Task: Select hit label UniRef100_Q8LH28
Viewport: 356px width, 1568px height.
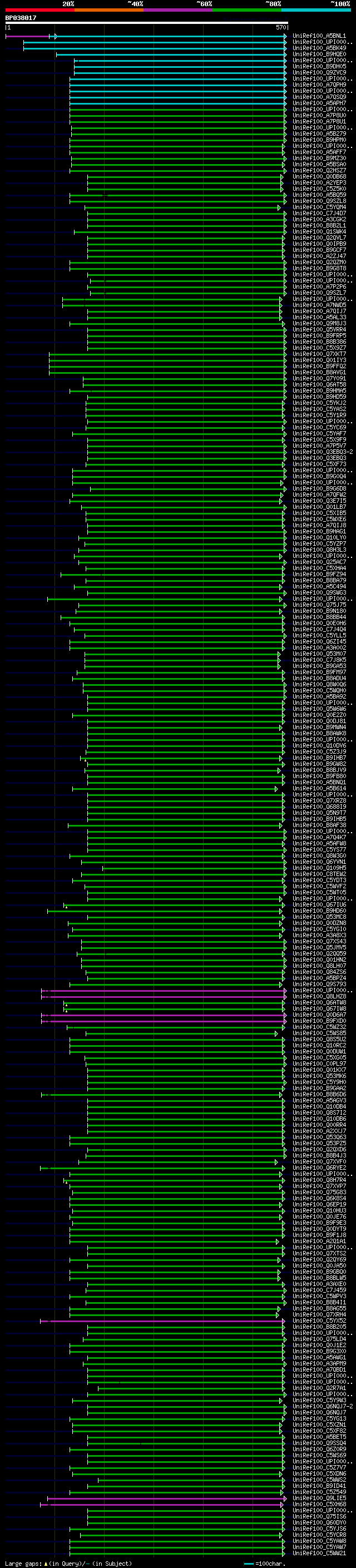Action: 319,997
